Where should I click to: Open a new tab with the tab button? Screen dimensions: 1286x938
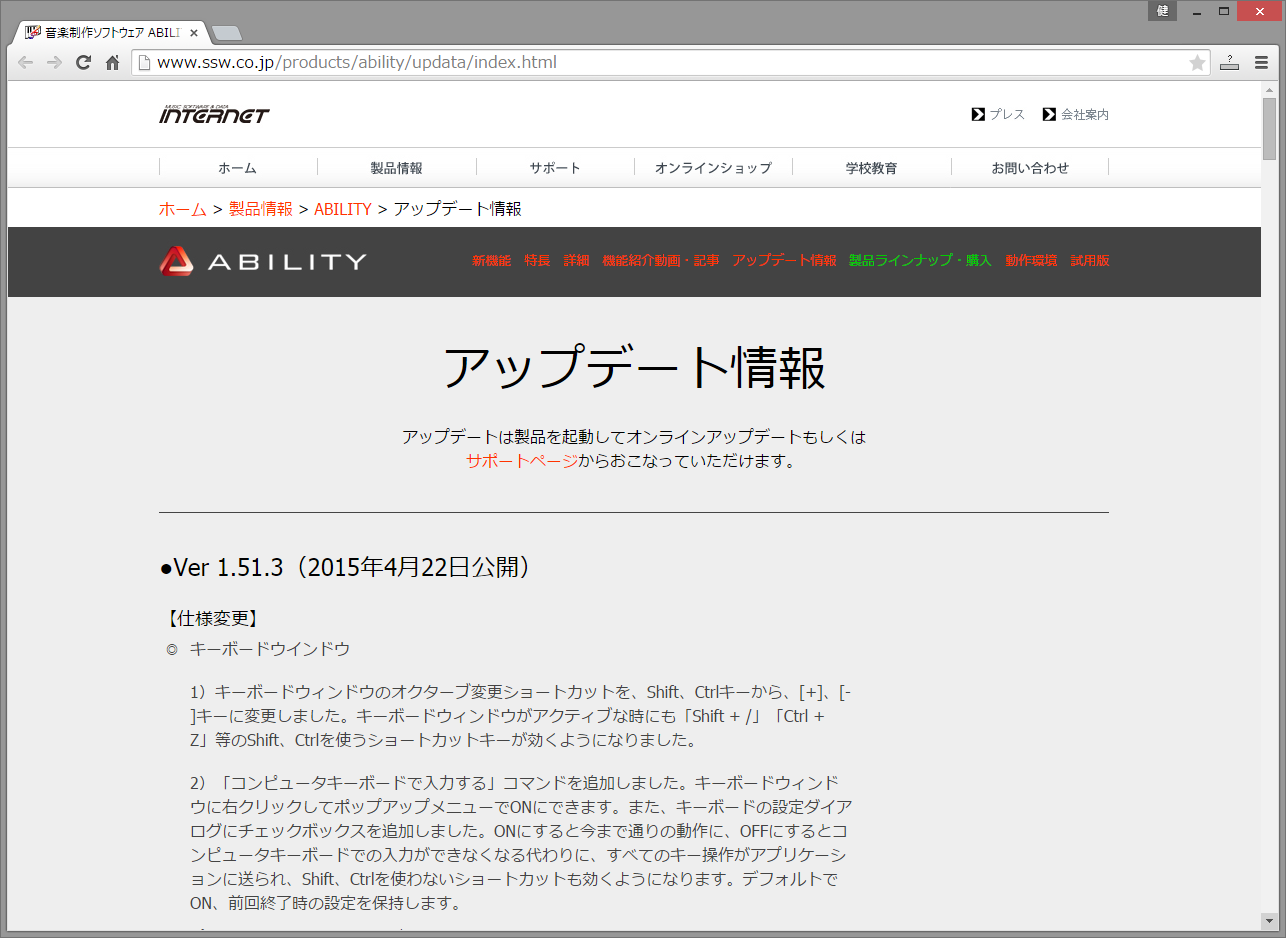tap(226, 33)
